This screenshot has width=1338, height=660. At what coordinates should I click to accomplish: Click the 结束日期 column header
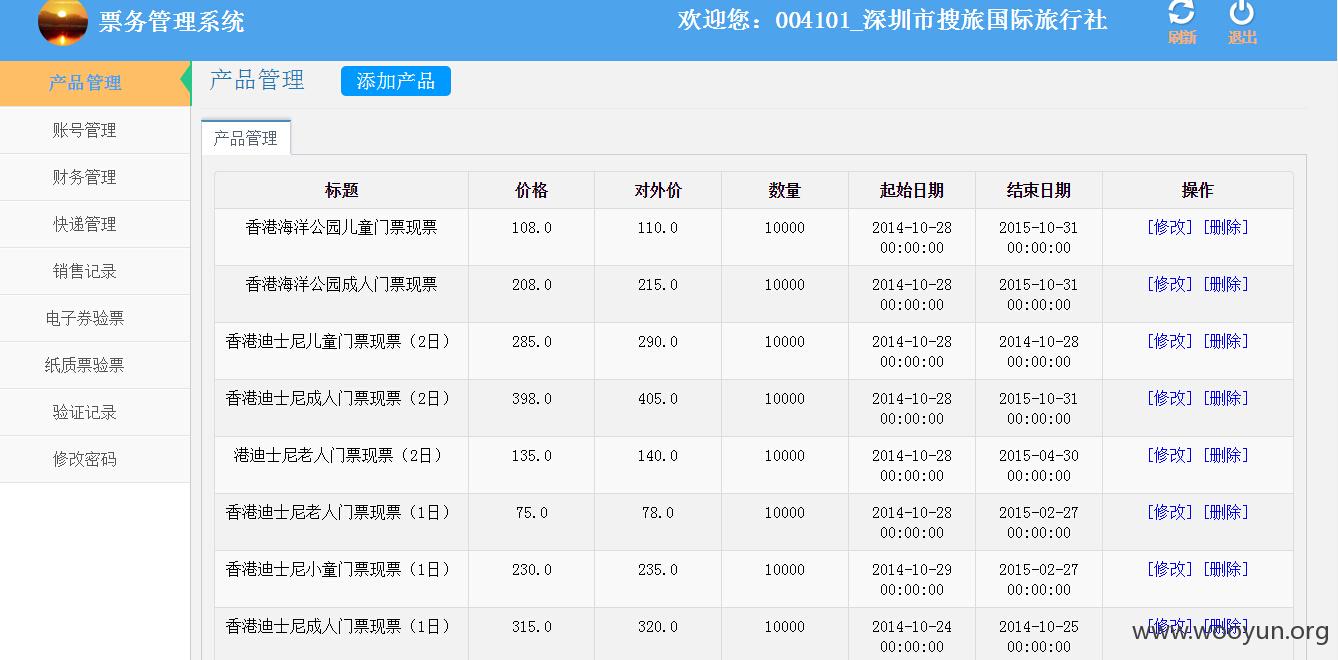click(1039, 190)
